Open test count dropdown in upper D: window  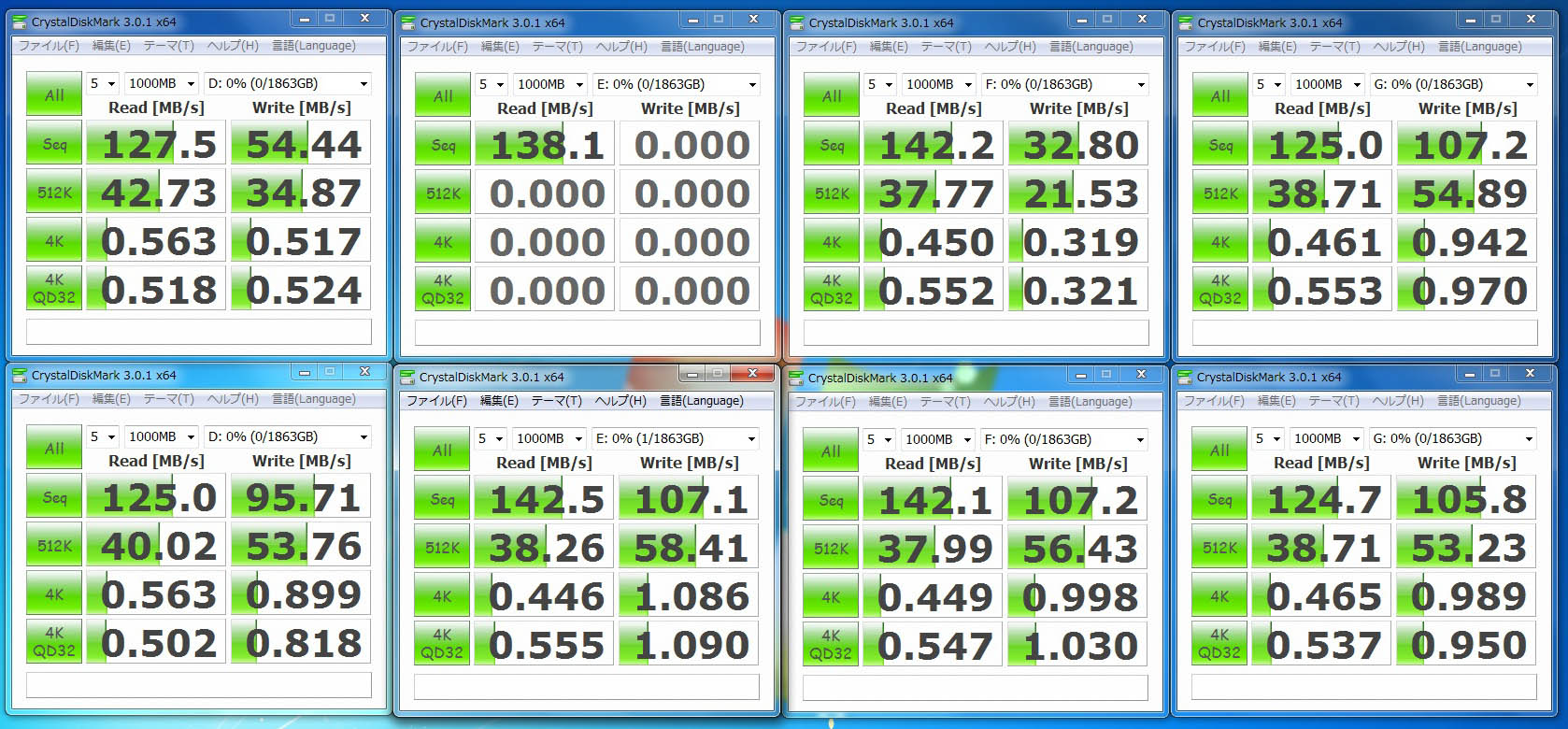pyautogui.click(x=103, y=83)
